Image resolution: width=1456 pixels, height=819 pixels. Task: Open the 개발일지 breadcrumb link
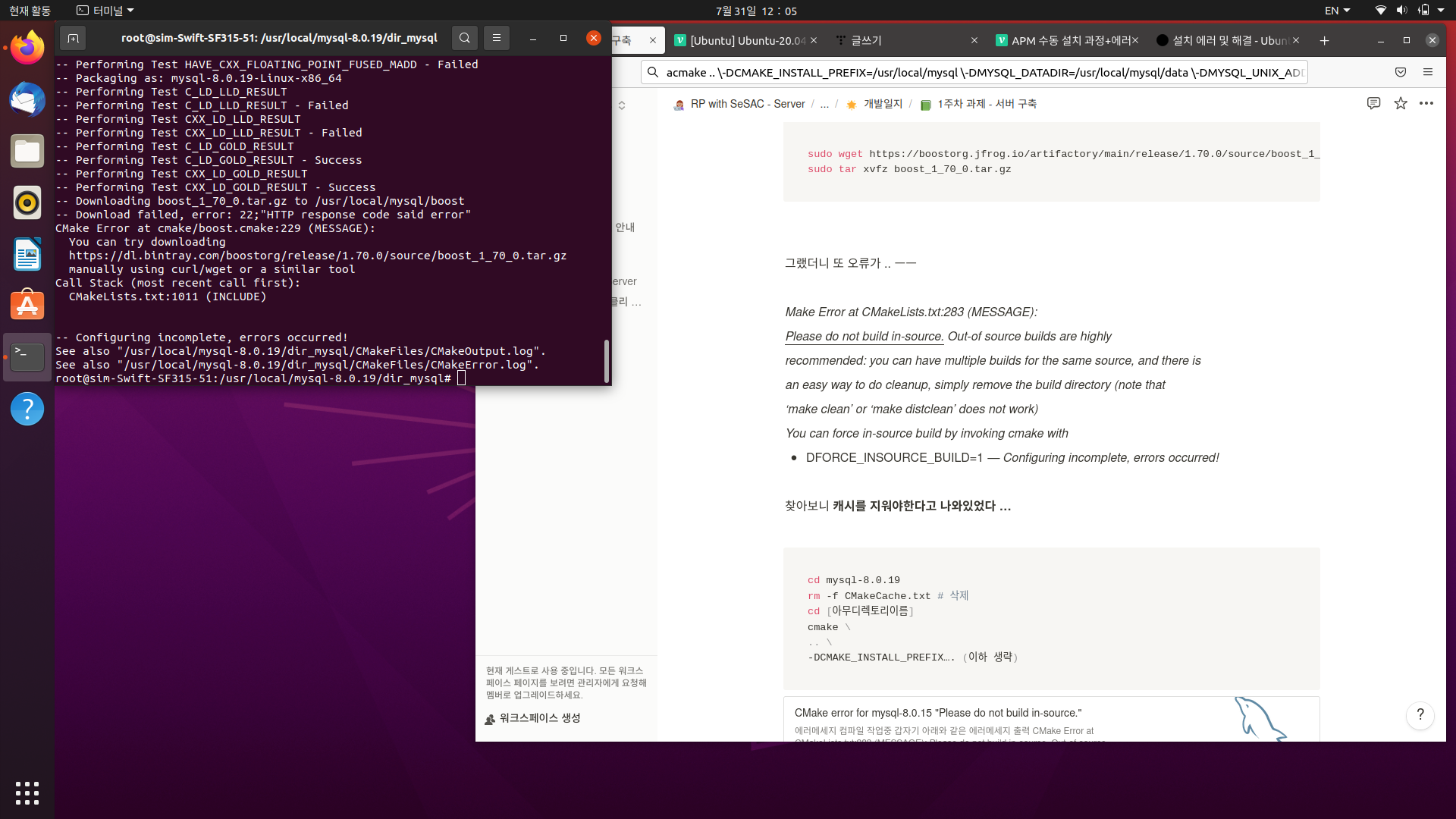click(883, 104)
